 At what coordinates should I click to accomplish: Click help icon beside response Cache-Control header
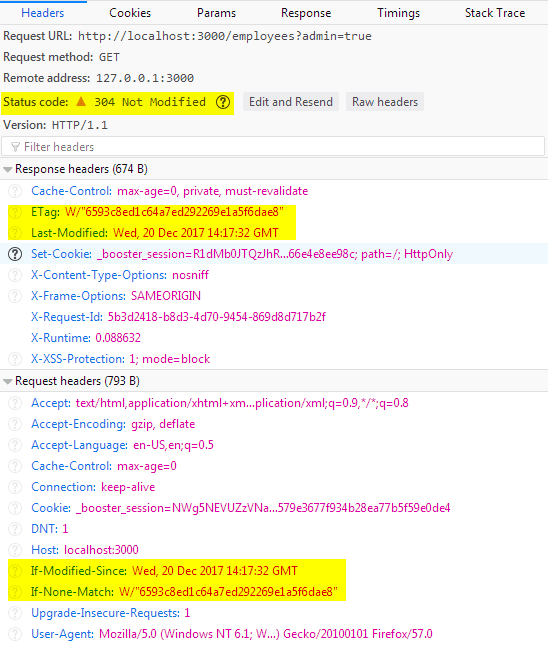point(15,191)
